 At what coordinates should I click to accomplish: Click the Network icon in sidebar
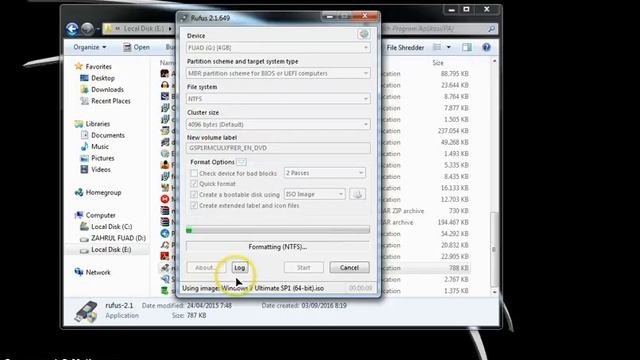pos(79,272)
